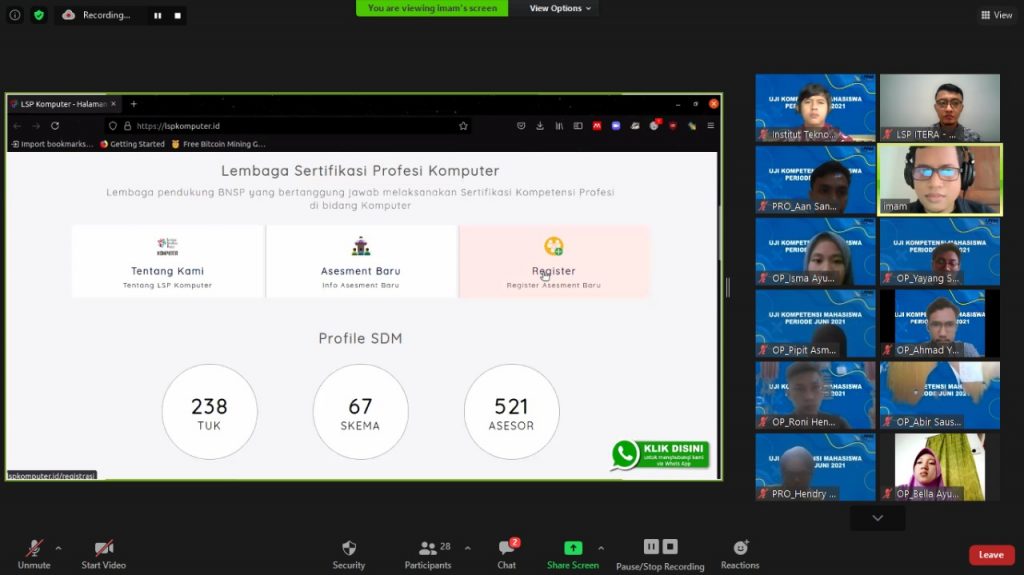Select the PRO_Aan San participant thumbnail
Viewport: 1024px width, 575px height.
(x=816, y=180)
